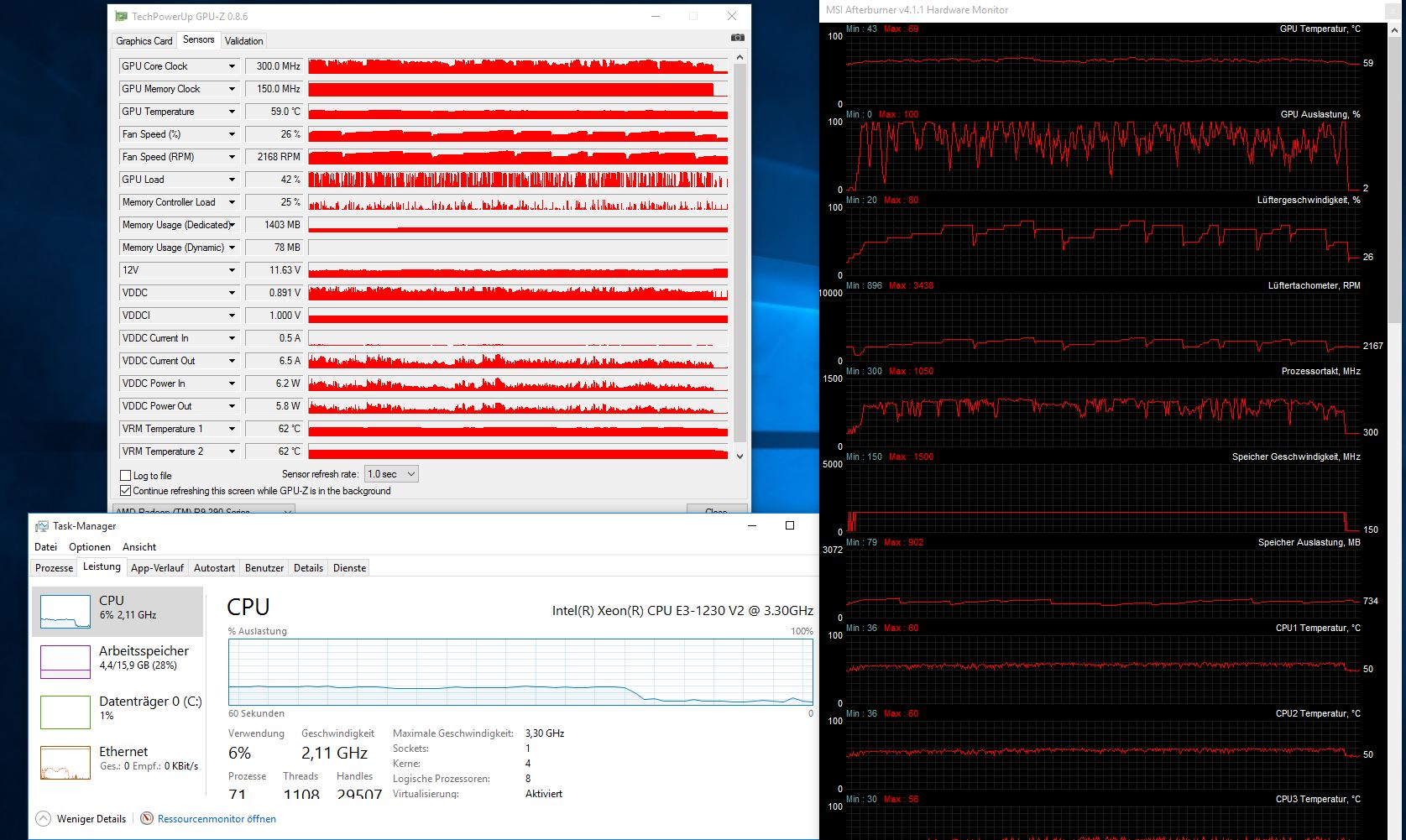Open the VDDC Power In dropdown
The image size is (1406, 840).
(232, 383)
